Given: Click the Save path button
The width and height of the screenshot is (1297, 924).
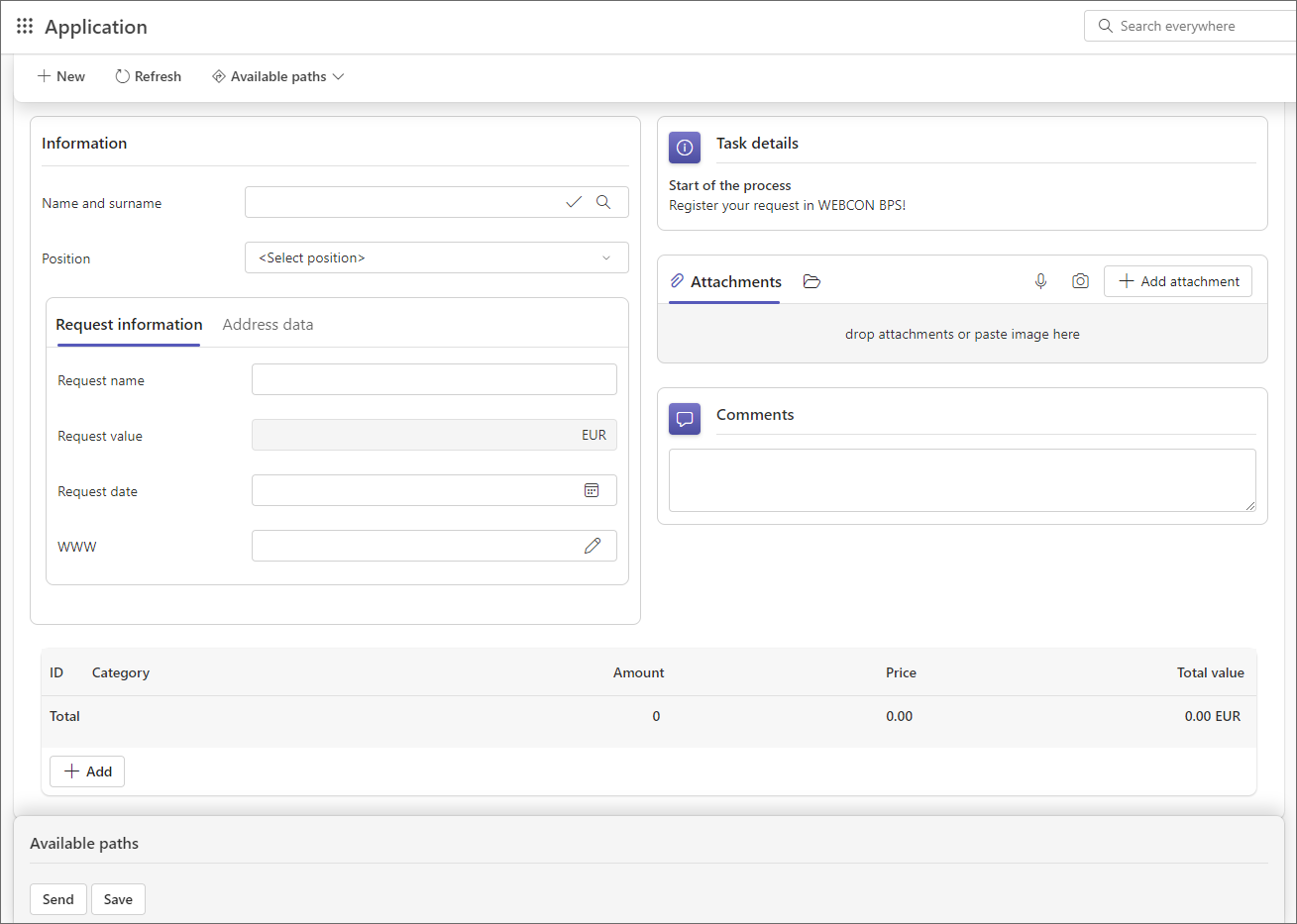Looking at the screenshot, I should pyautogui.click(x=118, y=899).
